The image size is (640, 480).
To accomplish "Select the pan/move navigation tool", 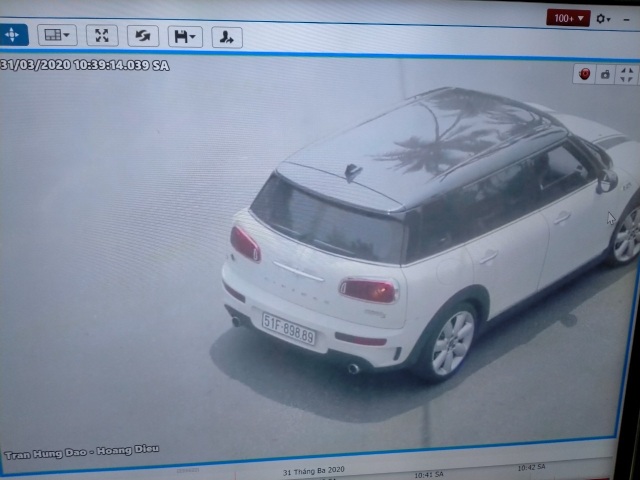I will pyautogui.click(x=13, y=34).
